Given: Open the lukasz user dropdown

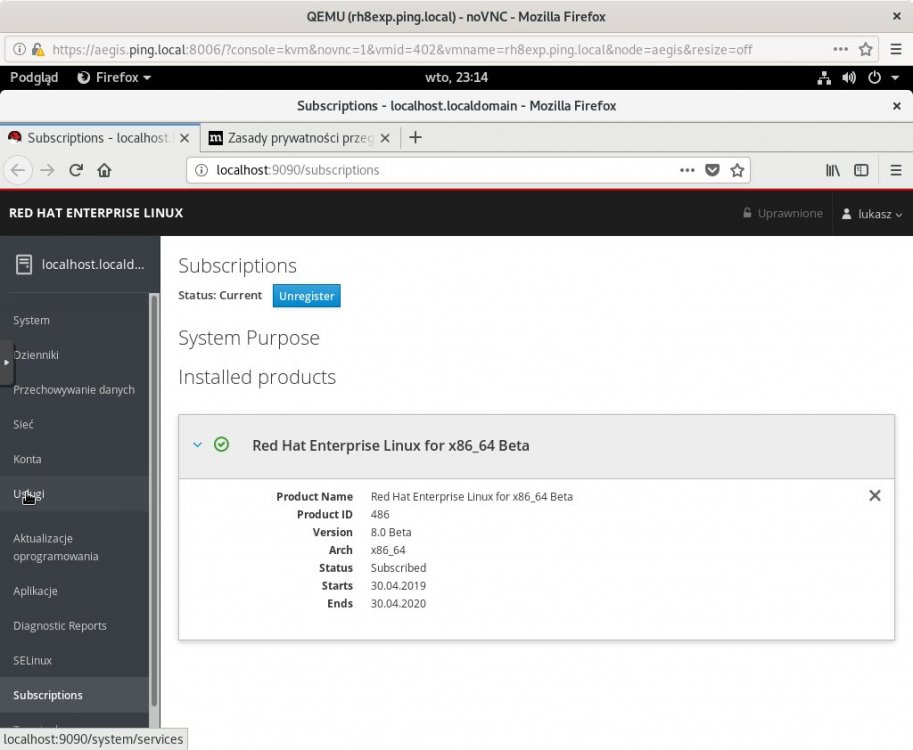Looking at the screenshot, I should click(x=872, y=214).
